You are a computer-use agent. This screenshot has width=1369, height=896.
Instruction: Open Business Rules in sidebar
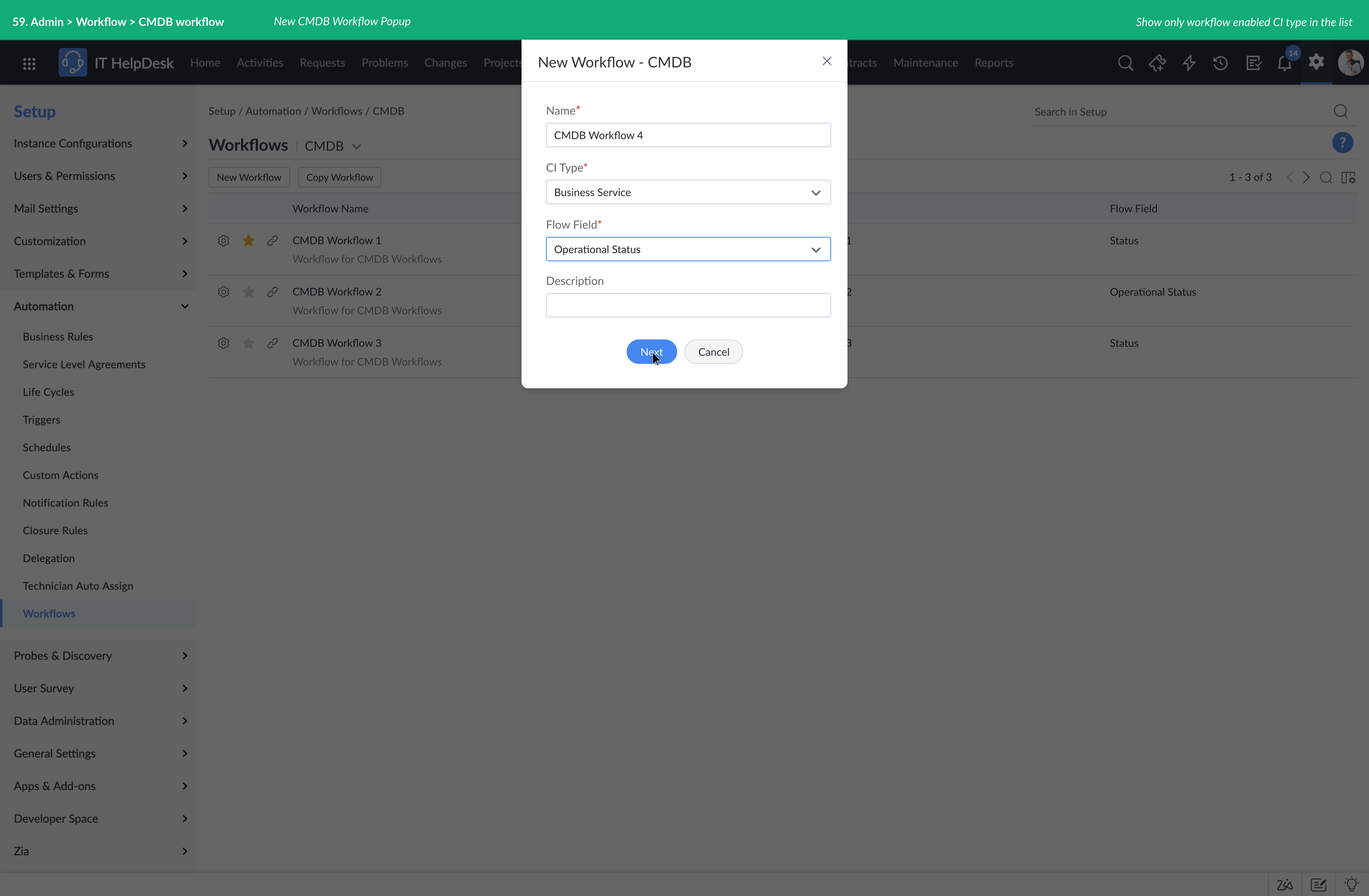point(57,337)
